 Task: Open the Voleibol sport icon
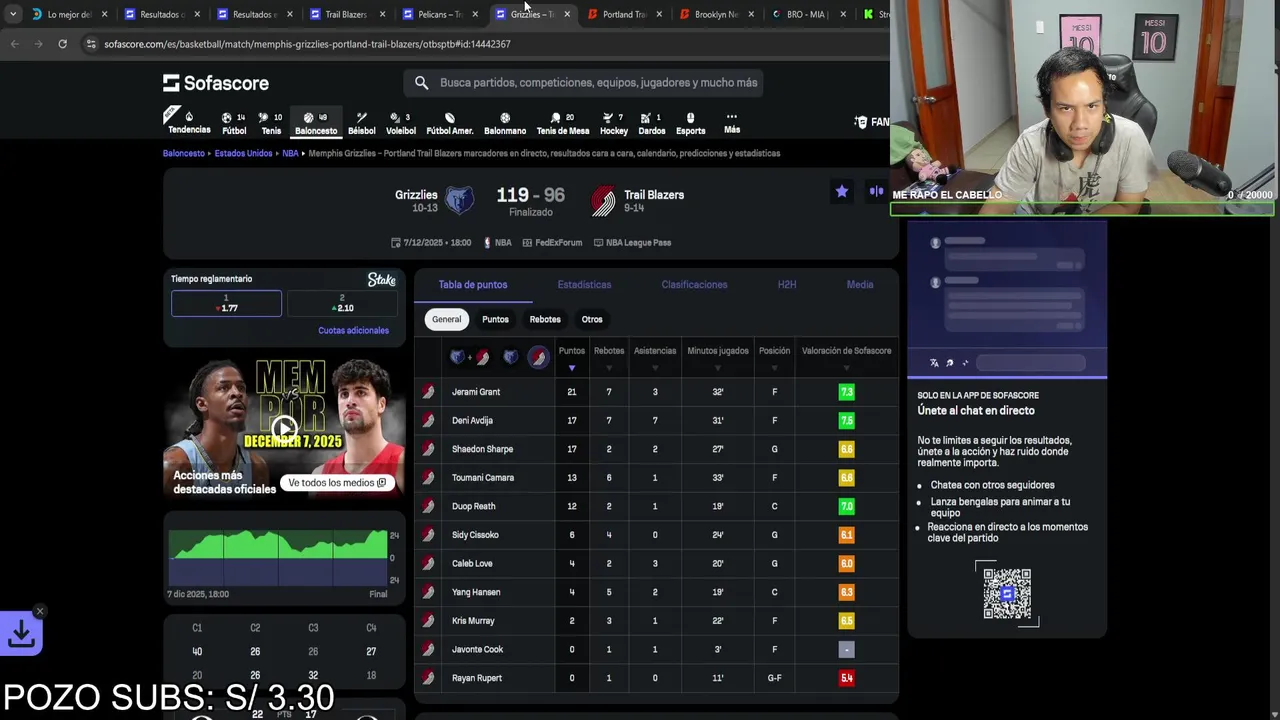click(400, 123)
